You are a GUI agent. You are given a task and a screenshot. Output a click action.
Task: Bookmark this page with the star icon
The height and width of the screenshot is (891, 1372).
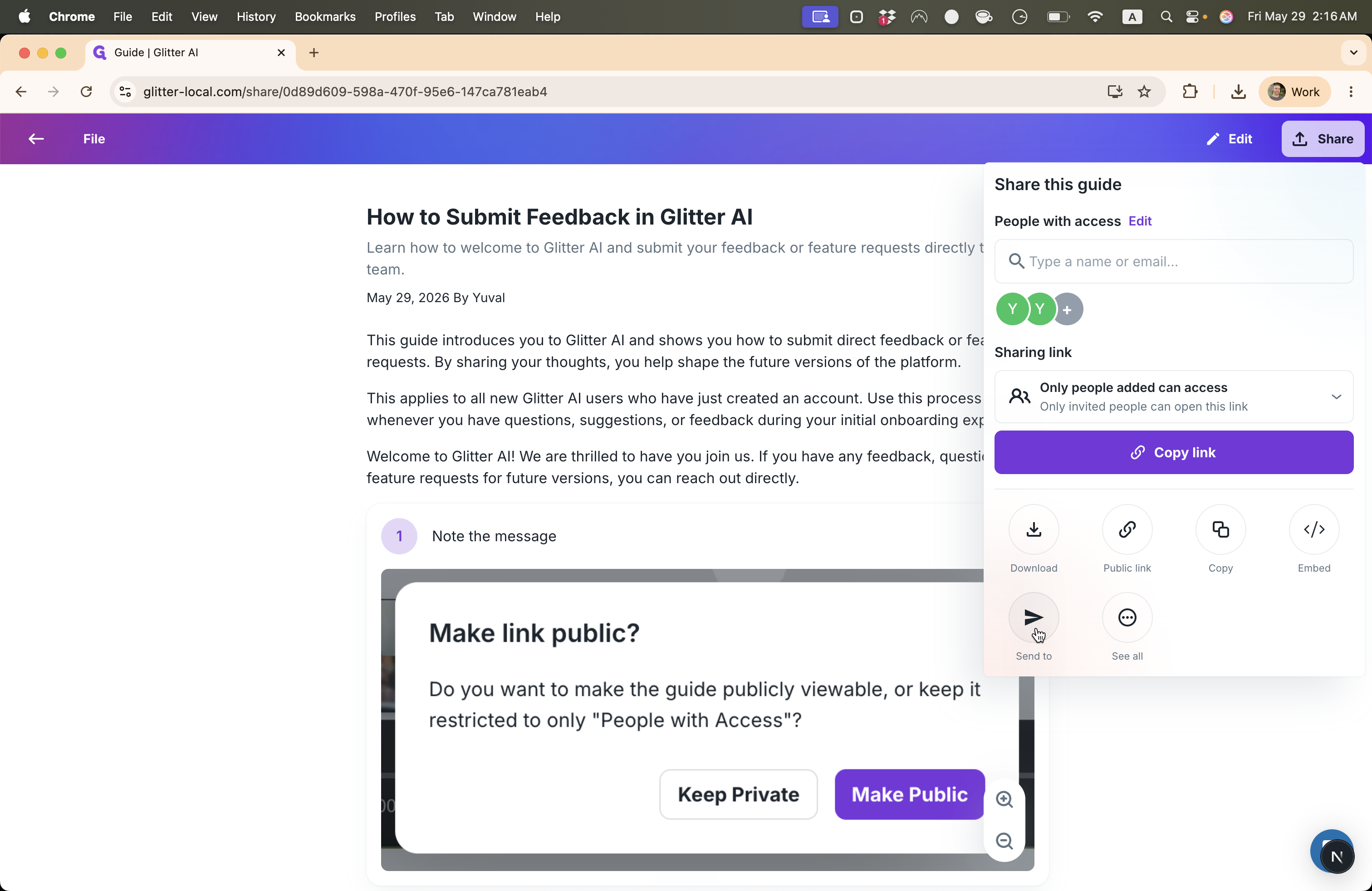(1144, 92)
